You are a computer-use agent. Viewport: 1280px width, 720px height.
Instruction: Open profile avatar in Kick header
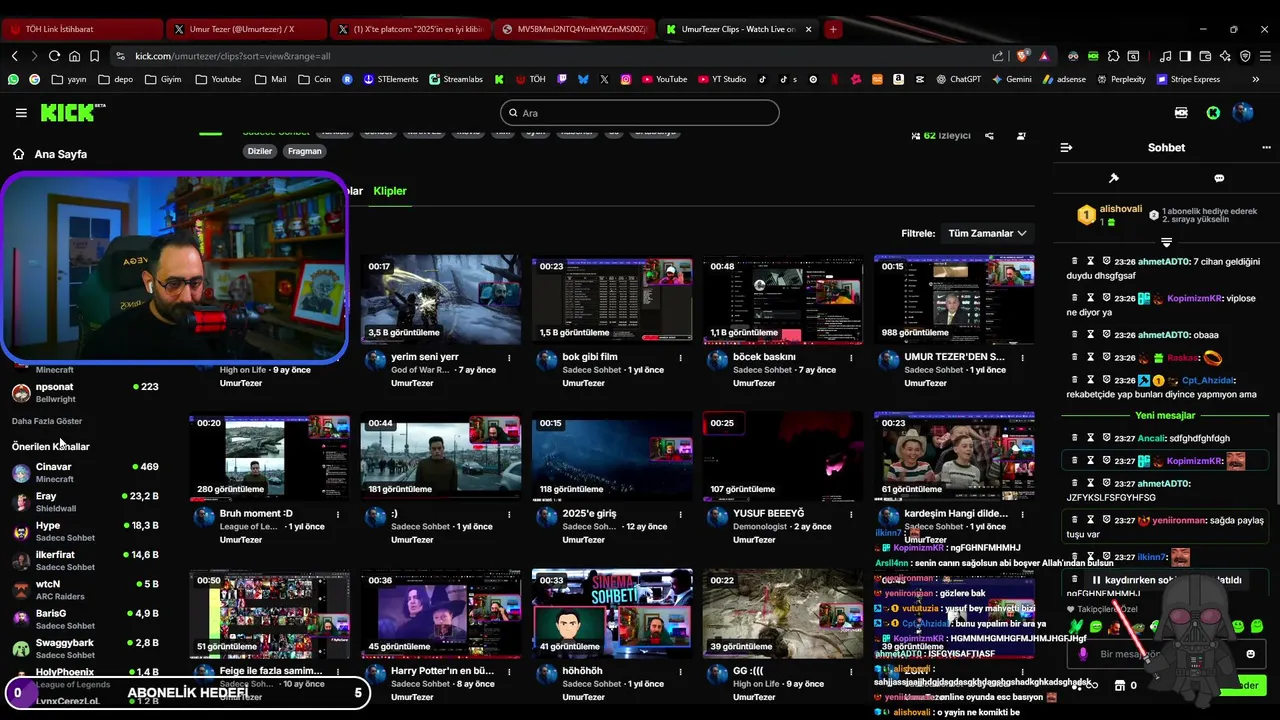(x=1243, y=113)
